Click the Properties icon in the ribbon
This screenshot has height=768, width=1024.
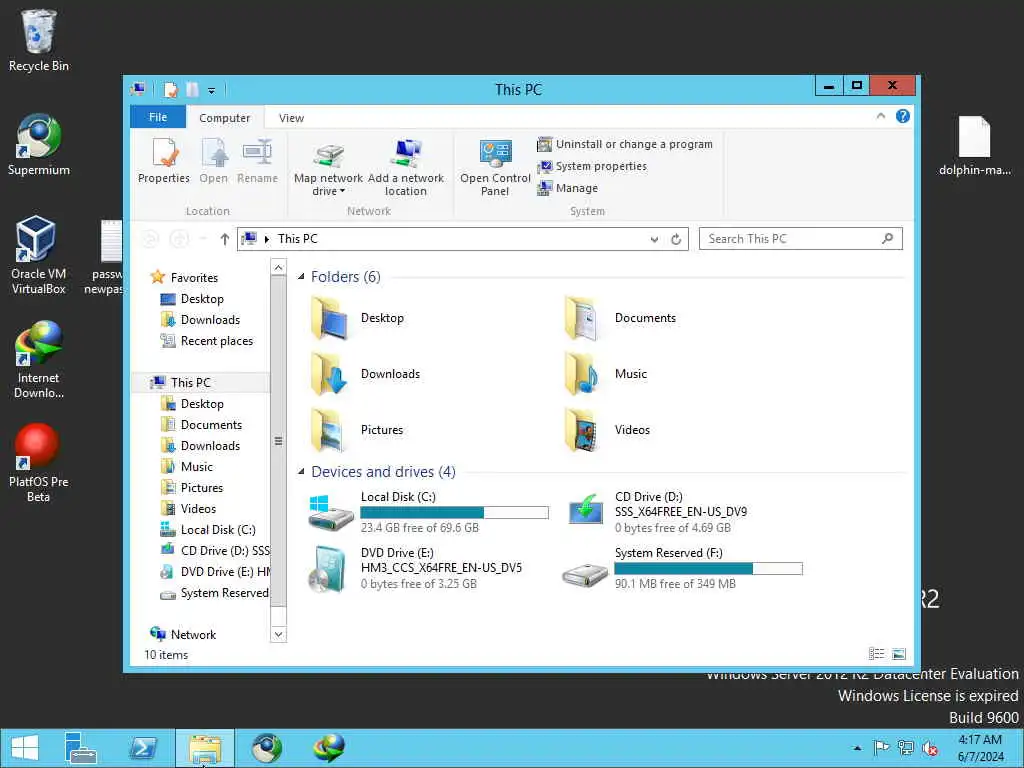click(x=164, y=161)
